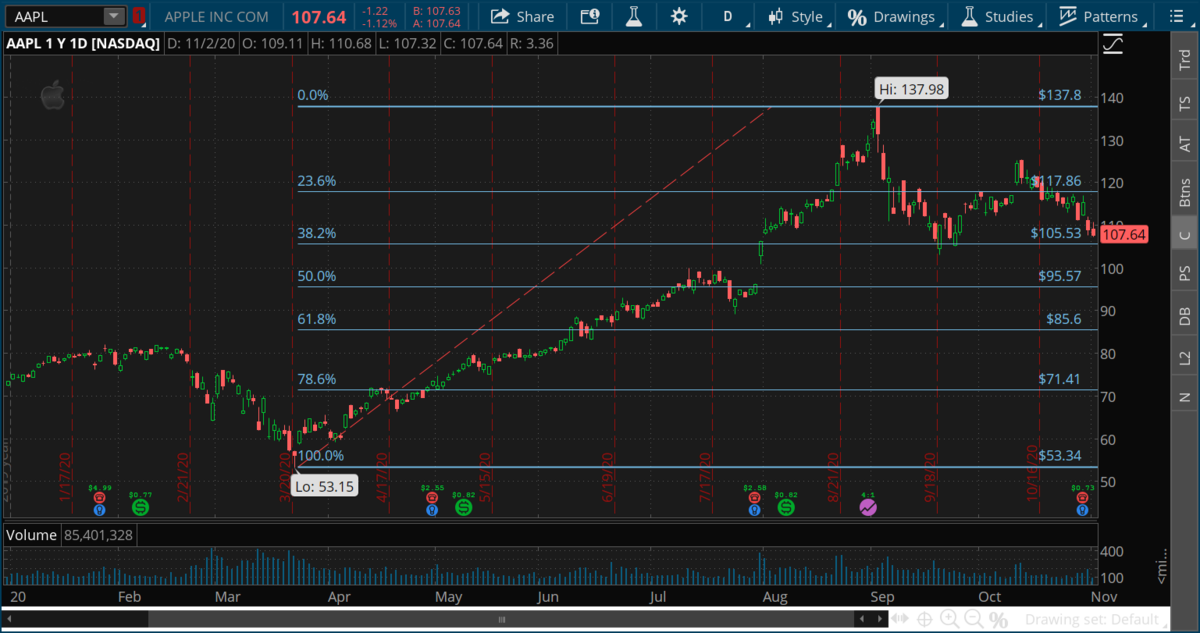Viewport: 1200px width, 633px height.
Task: Click the blue lightbulb icon under $0.73
Action: [x=1082, y=510]
